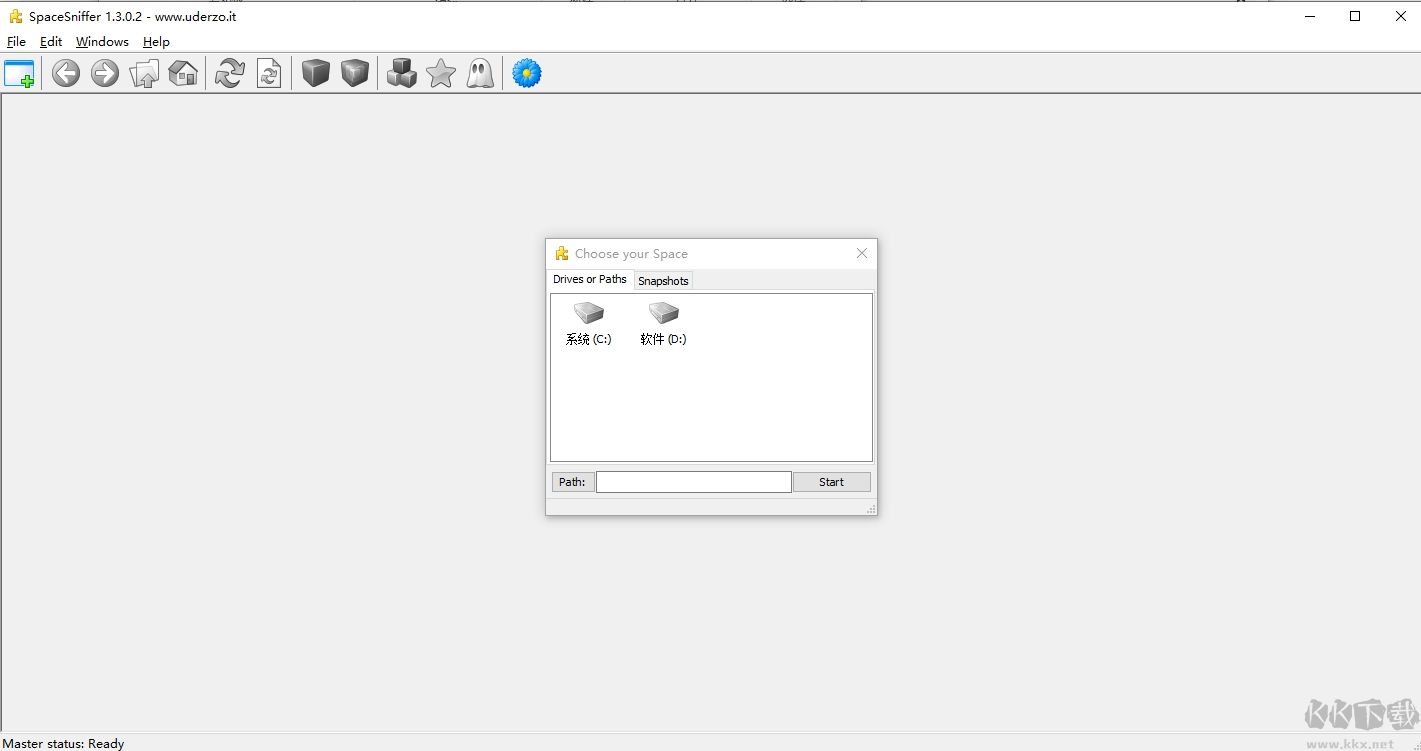Close the SpaceSniffer main window

[1400, 16]
